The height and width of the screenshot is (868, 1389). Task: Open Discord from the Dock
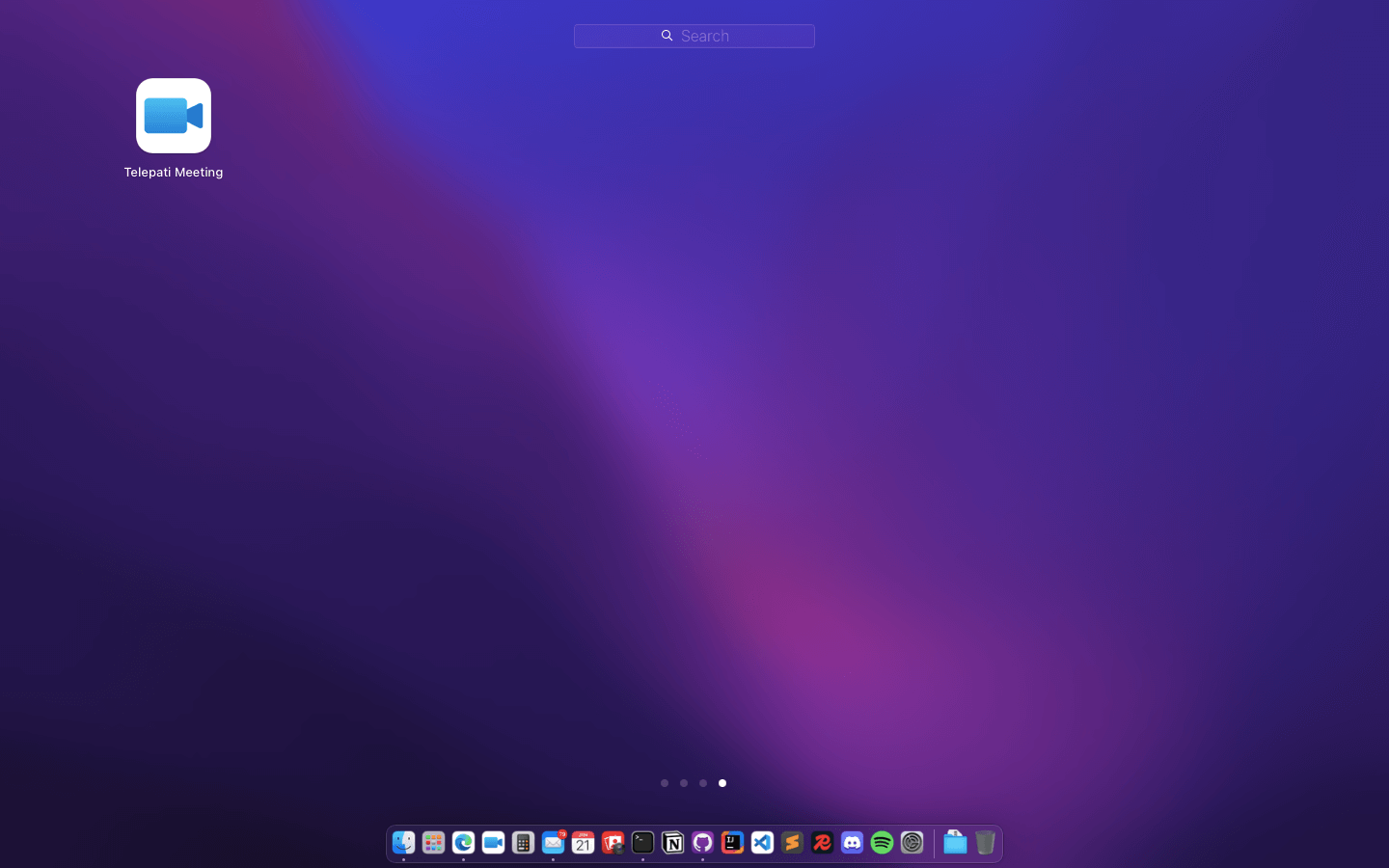click(852, 843)
